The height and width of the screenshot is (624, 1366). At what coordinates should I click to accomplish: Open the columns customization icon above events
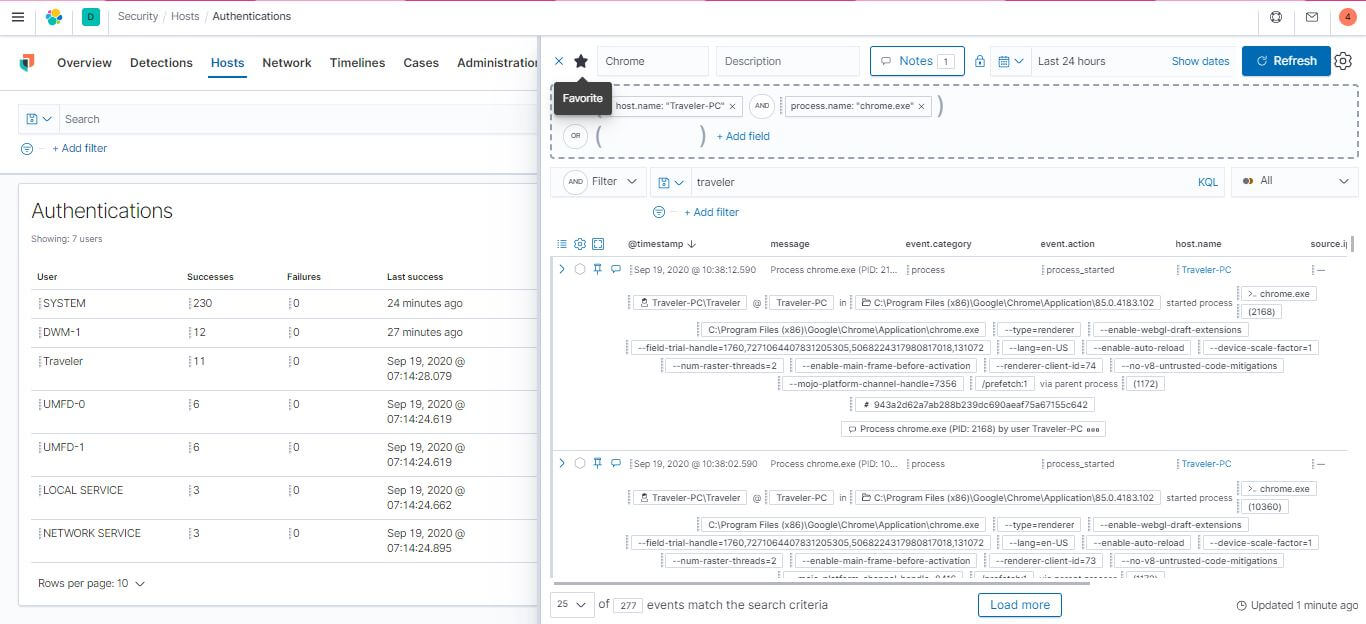[x=561, y=243]
